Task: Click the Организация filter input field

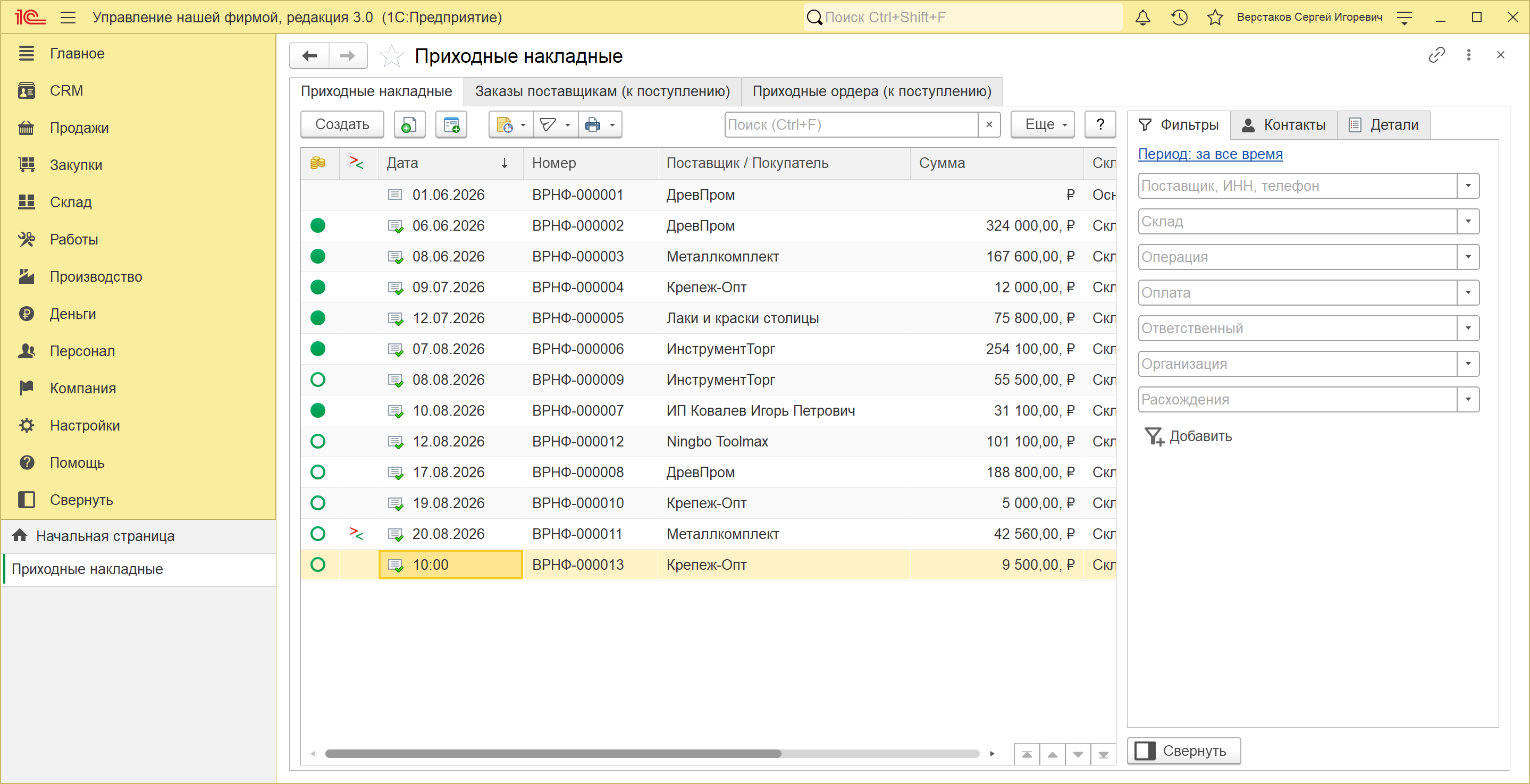Action: coord(1298,364)
